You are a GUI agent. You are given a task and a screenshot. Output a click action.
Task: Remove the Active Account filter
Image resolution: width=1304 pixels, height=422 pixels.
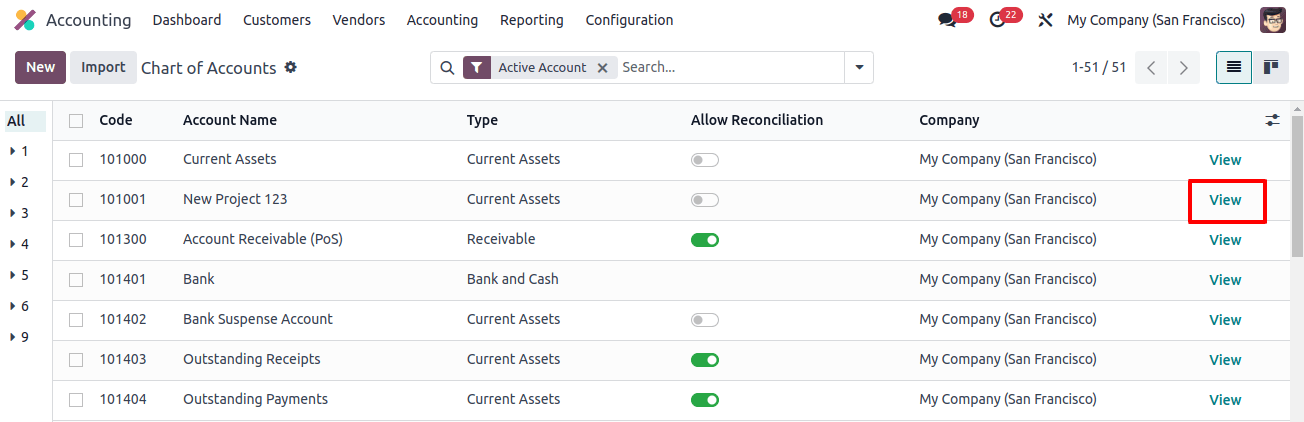602,68
